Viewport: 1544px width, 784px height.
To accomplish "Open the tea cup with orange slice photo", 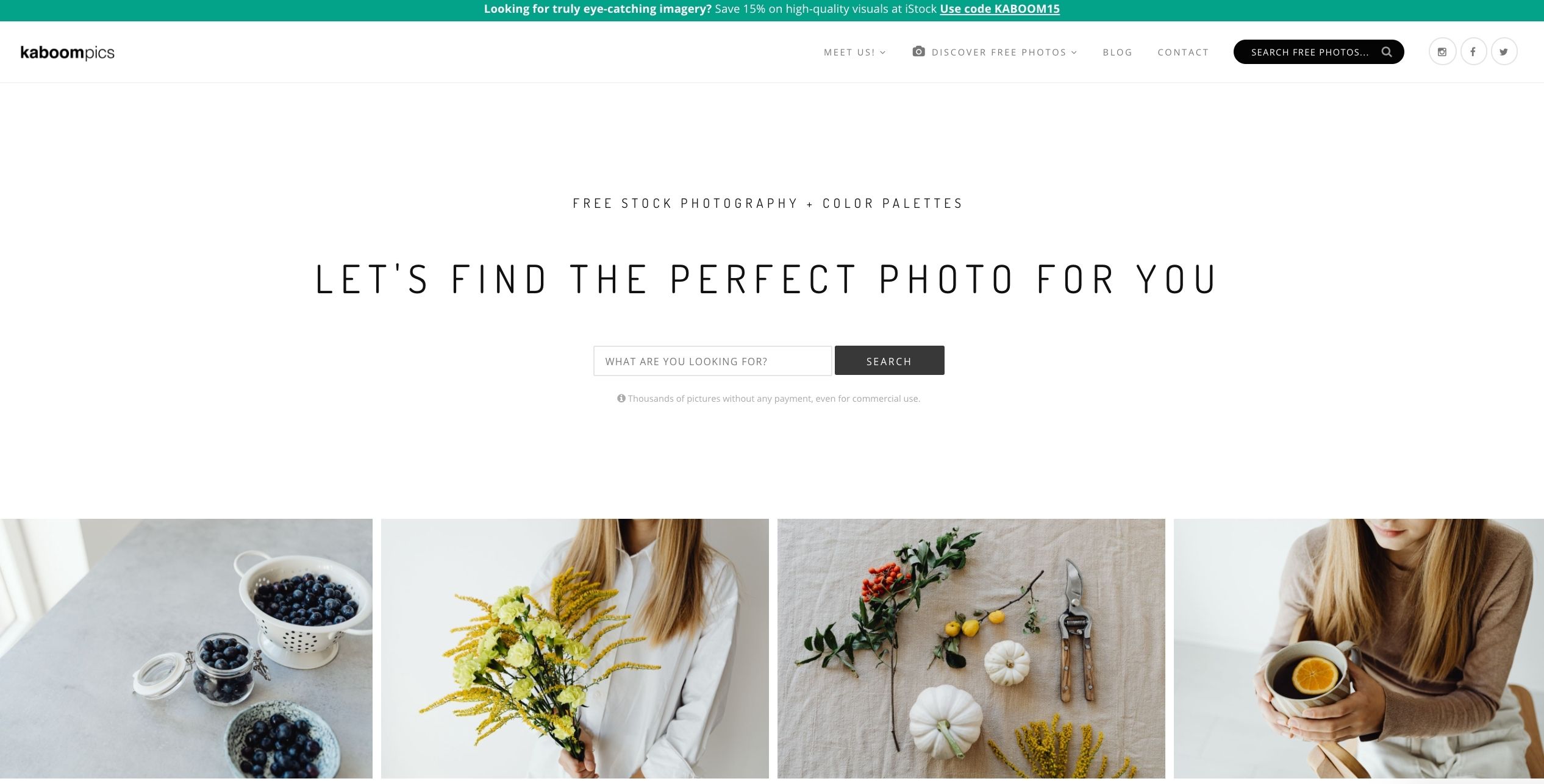I will 1359,648.
